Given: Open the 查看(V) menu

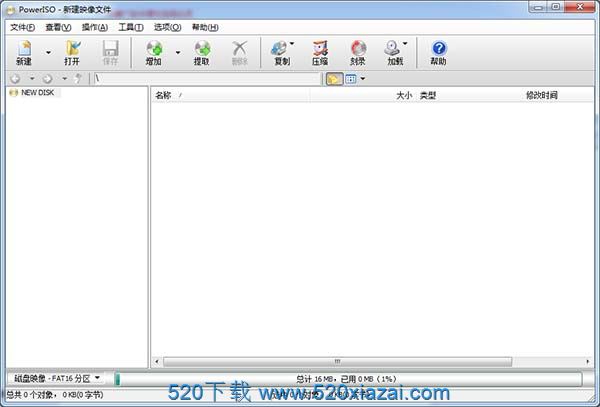Looking at the screenshot, I should (x=58, y=27).
